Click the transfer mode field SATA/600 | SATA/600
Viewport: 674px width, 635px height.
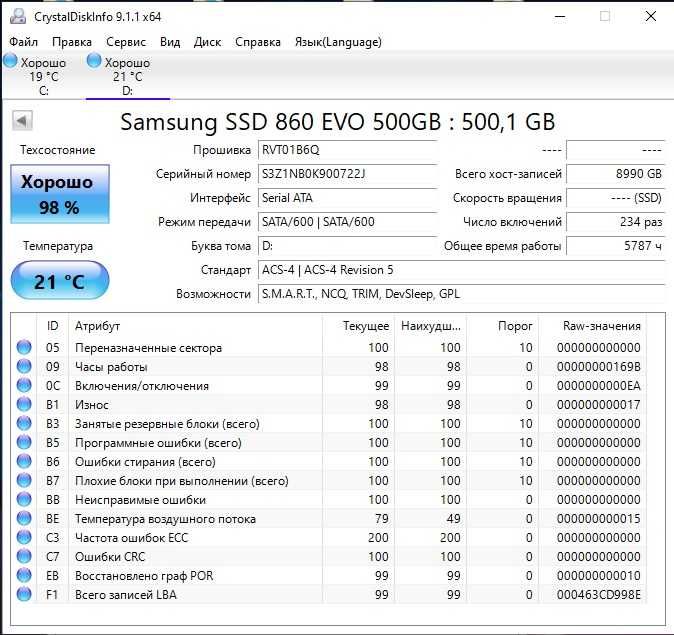(x=348, y=222)
